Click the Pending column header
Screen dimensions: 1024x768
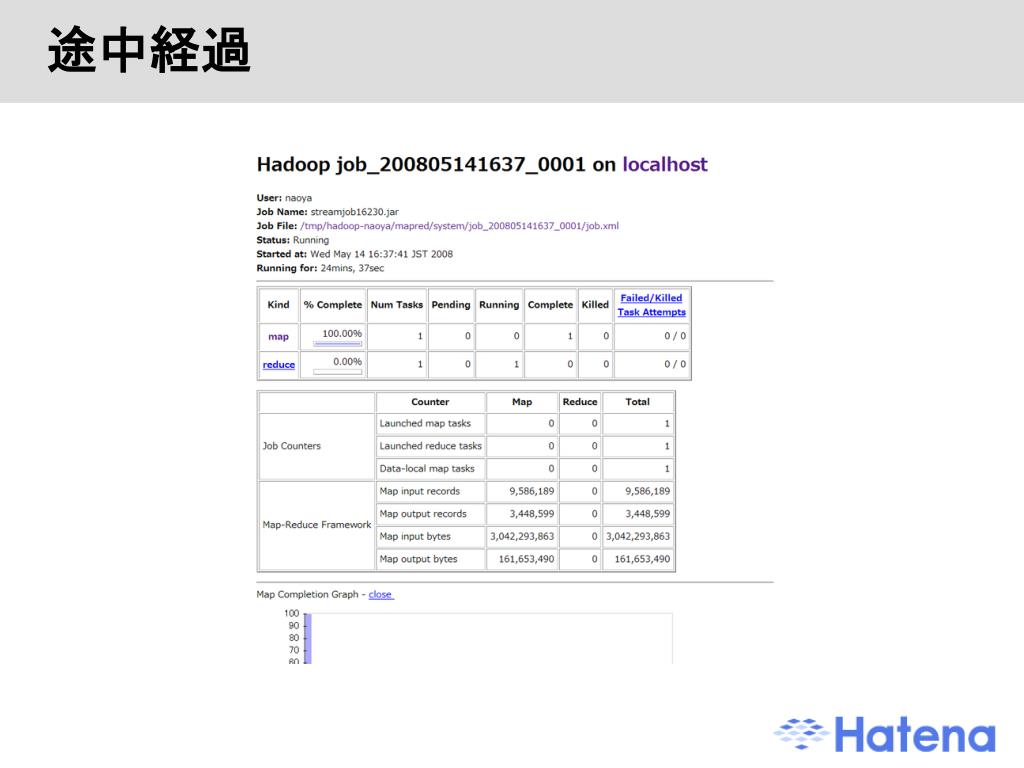451,305
